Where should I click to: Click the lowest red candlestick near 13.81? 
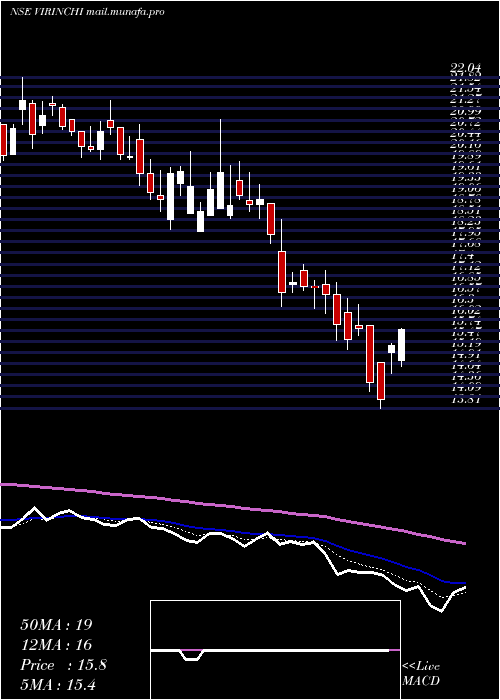coord(381,381)
